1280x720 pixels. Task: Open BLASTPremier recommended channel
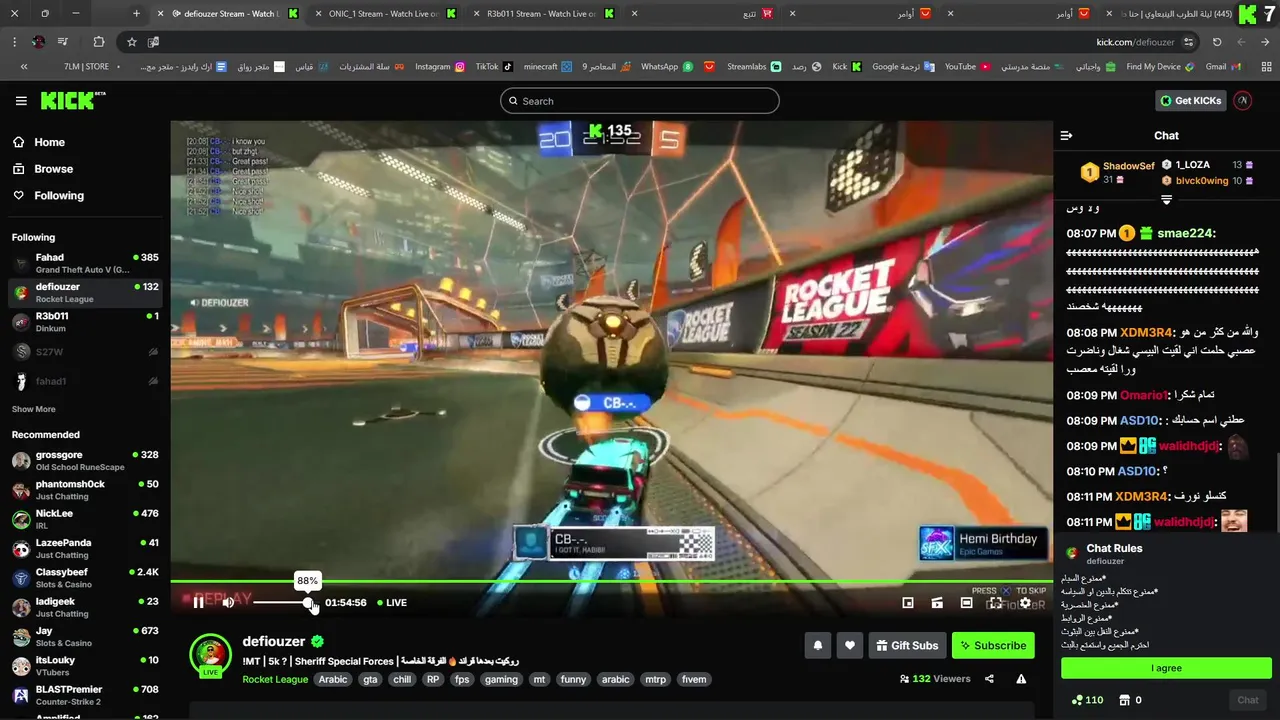point(85,695)
